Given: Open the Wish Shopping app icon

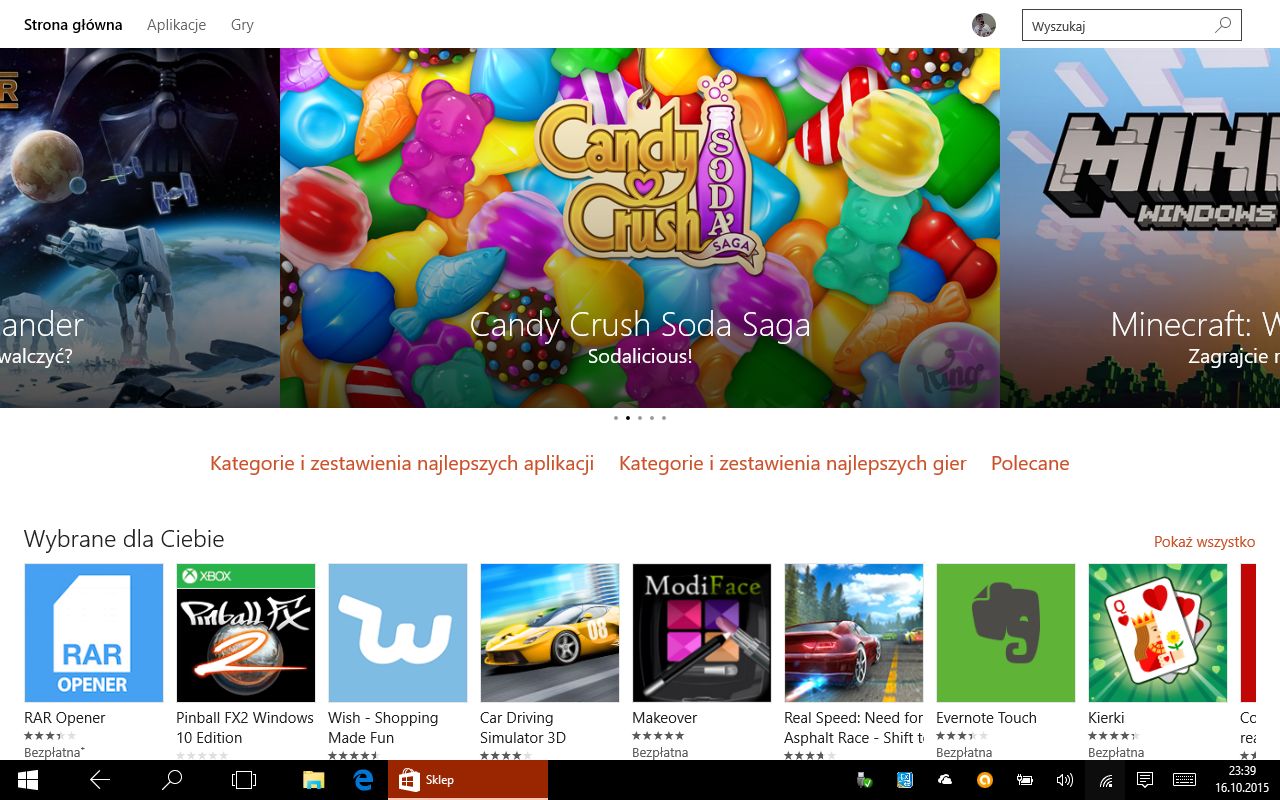Looking at the screenshot, I should pyautogui.click(x=398, y=633).
